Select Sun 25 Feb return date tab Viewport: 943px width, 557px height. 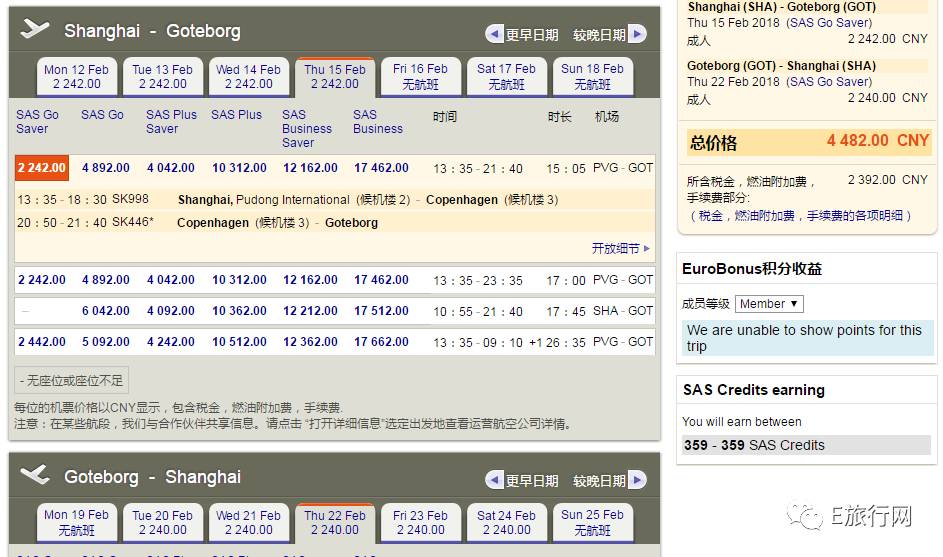click(x=592, y=523)
